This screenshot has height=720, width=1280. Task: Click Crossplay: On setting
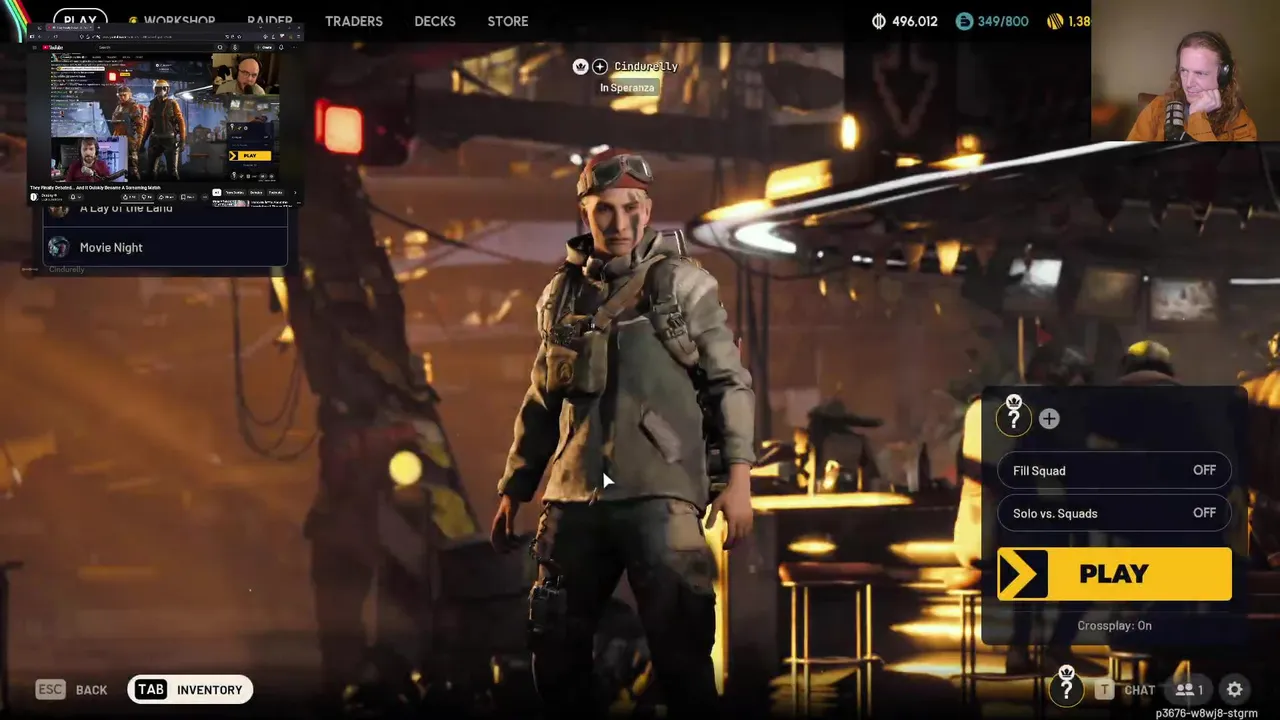click(x=1114, y=625)
